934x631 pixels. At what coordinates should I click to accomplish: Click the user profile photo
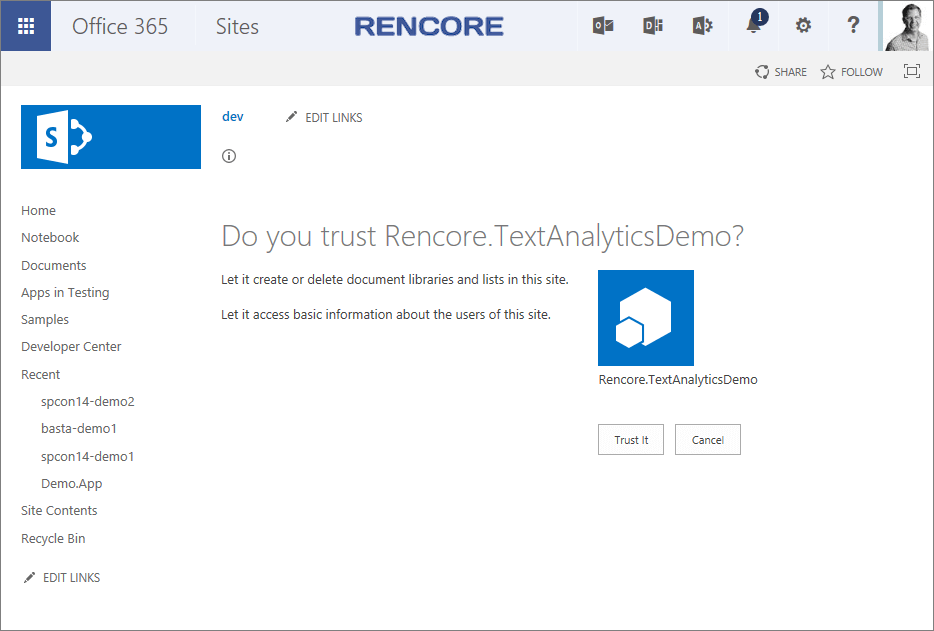click(x=906, y=26)
